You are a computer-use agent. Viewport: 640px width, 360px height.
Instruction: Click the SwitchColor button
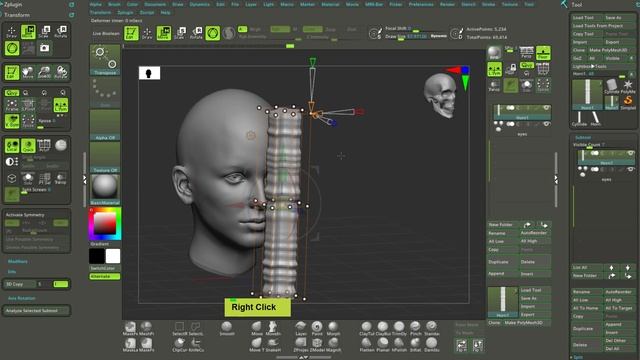[105, 268]
